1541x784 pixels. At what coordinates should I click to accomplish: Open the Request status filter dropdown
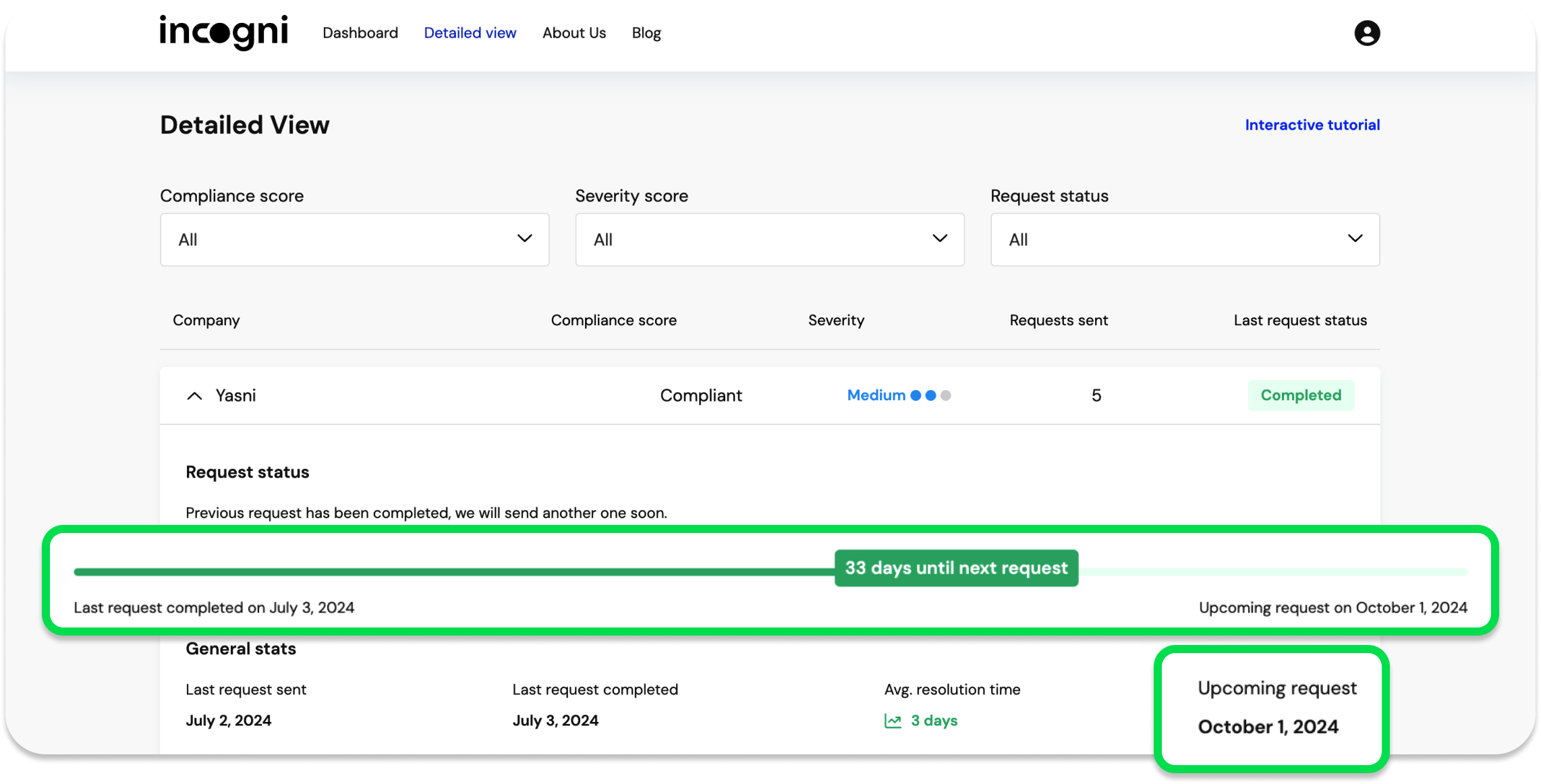coord(1185,240)
